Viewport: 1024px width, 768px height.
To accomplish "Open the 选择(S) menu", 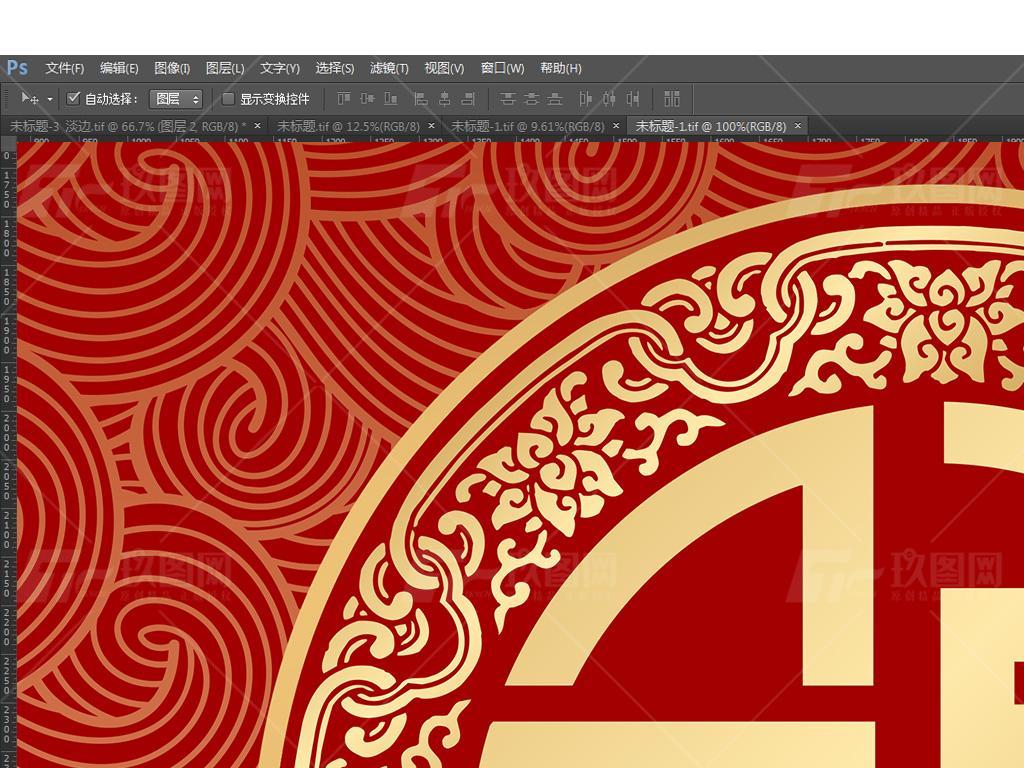I will [x=334, y=68].
